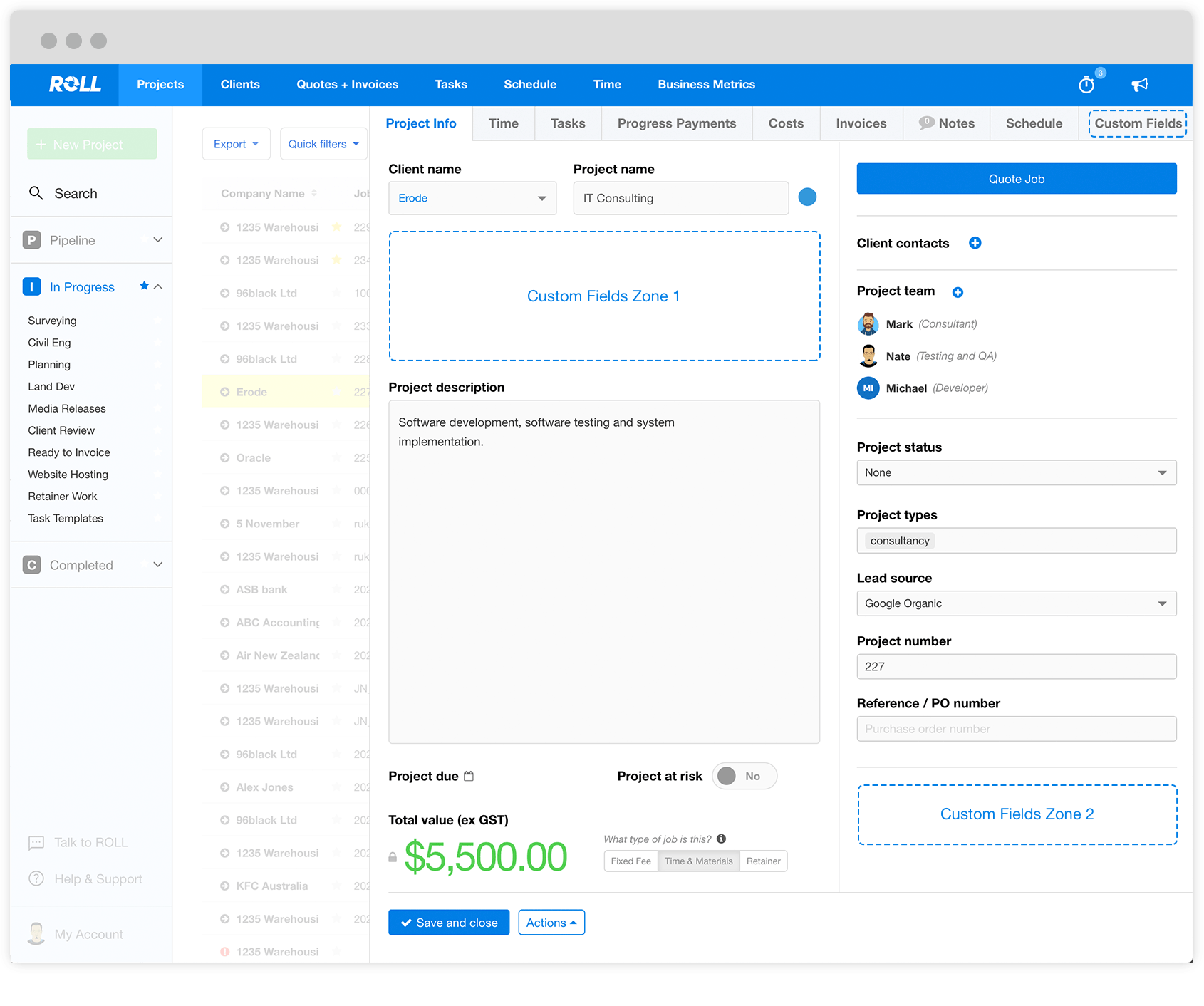Open Clients in top navigation
1204x1006 pixels.
click(x=240, y=84)
